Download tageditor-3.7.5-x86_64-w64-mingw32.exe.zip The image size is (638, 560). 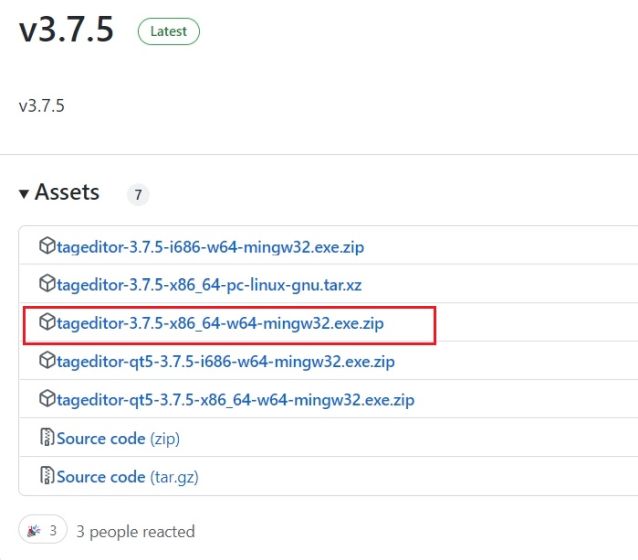click(221, 323)
